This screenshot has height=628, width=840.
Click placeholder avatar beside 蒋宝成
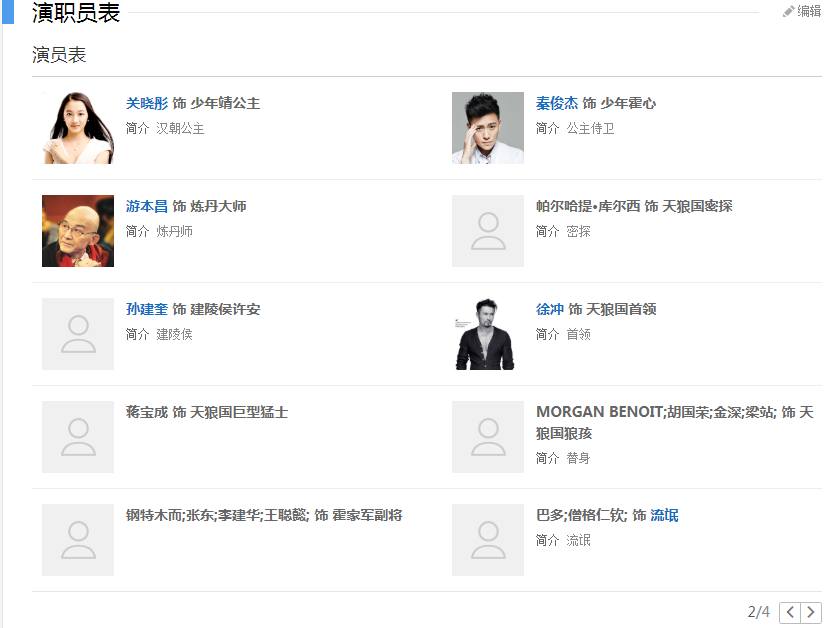click(78, 437)
